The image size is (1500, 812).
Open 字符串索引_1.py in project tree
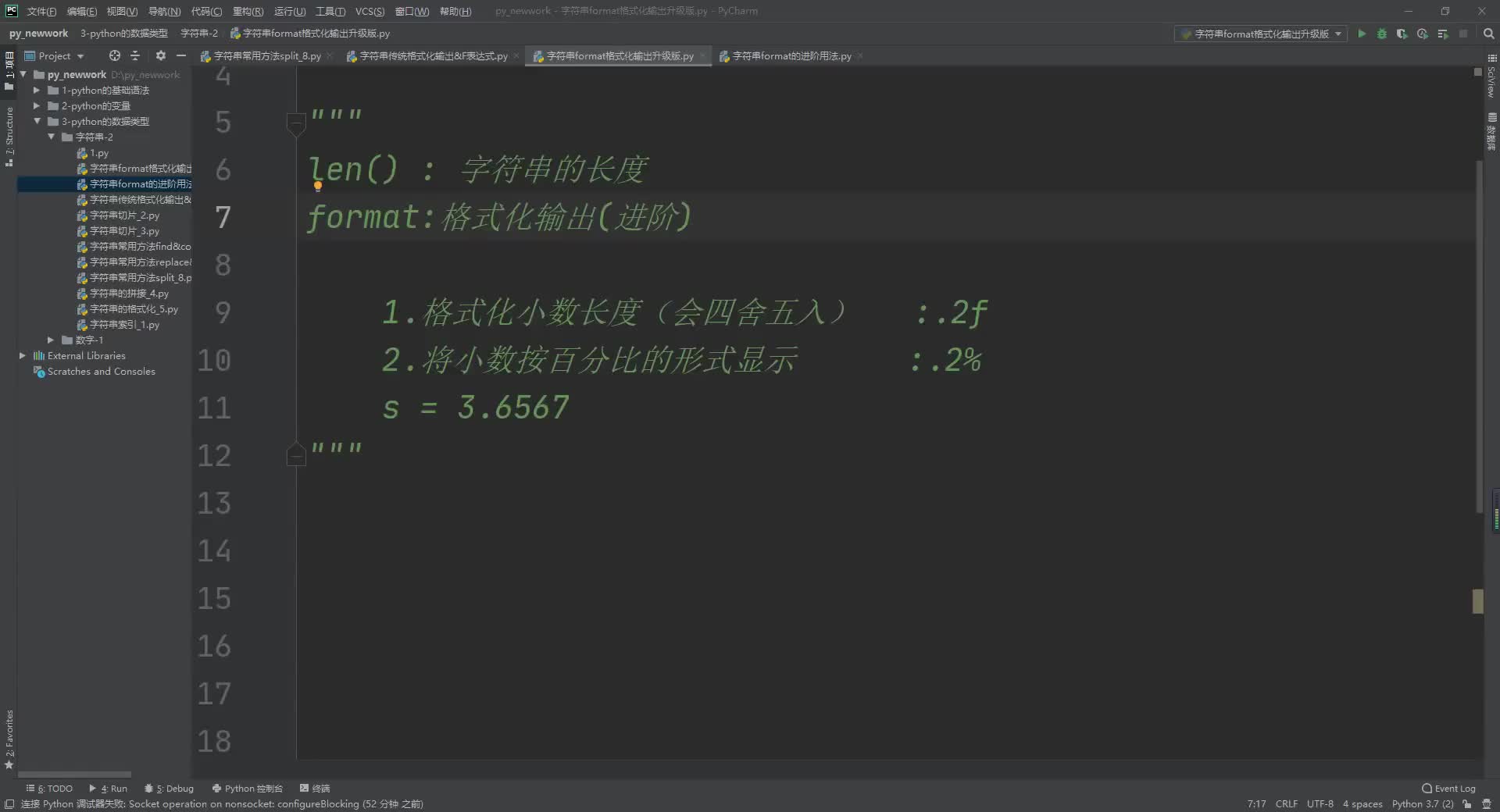point(118,325)
